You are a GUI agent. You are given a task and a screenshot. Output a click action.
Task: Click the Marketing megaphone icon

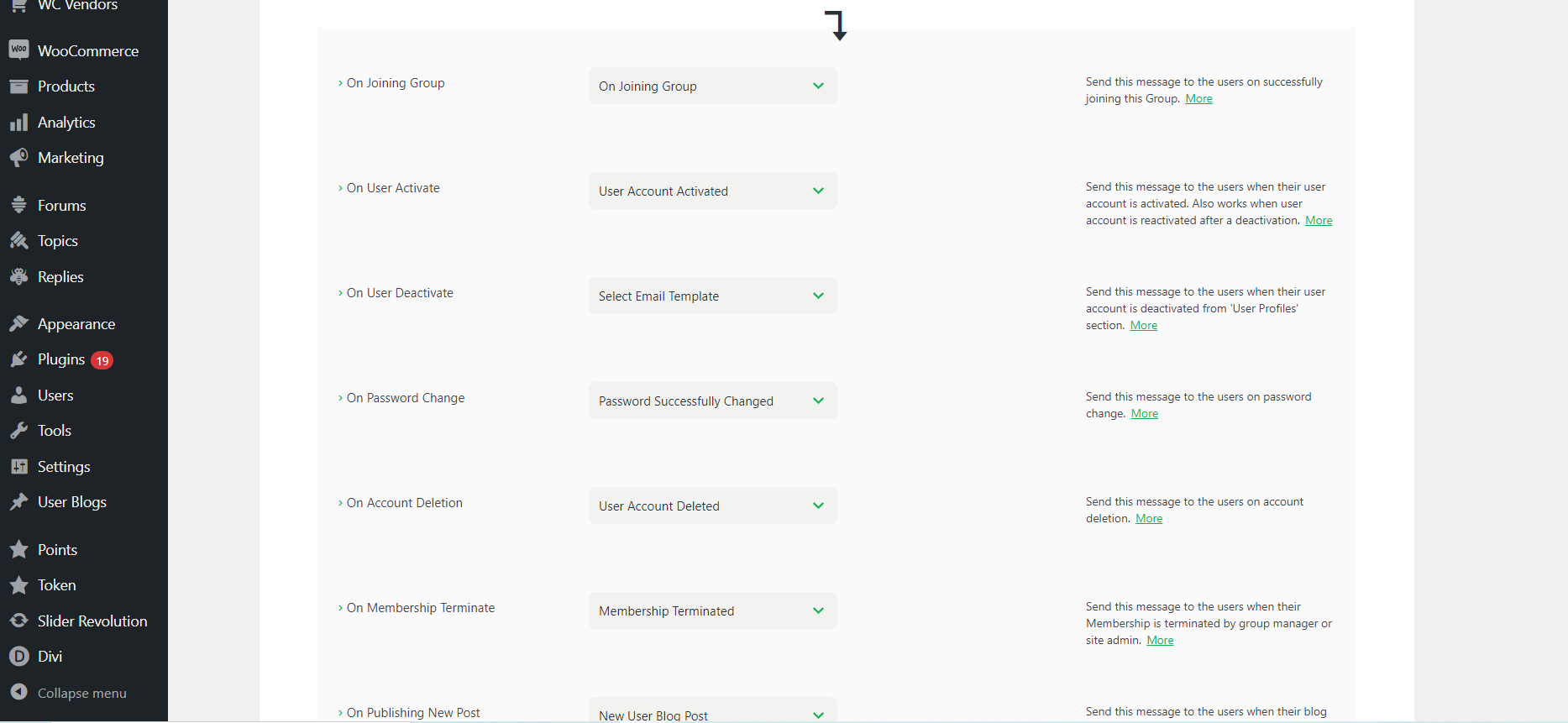click(x=18, y=158)
